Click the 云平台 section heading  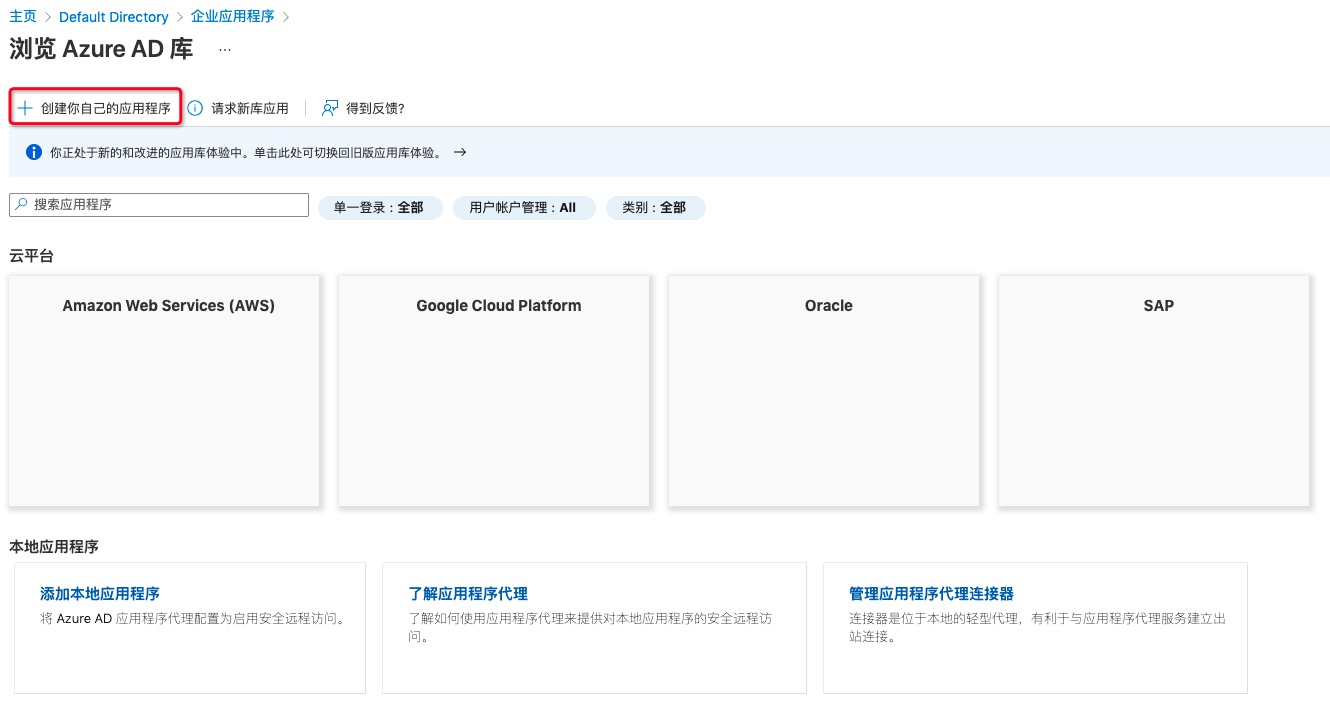pyautogui.click(x=31, y=256)
